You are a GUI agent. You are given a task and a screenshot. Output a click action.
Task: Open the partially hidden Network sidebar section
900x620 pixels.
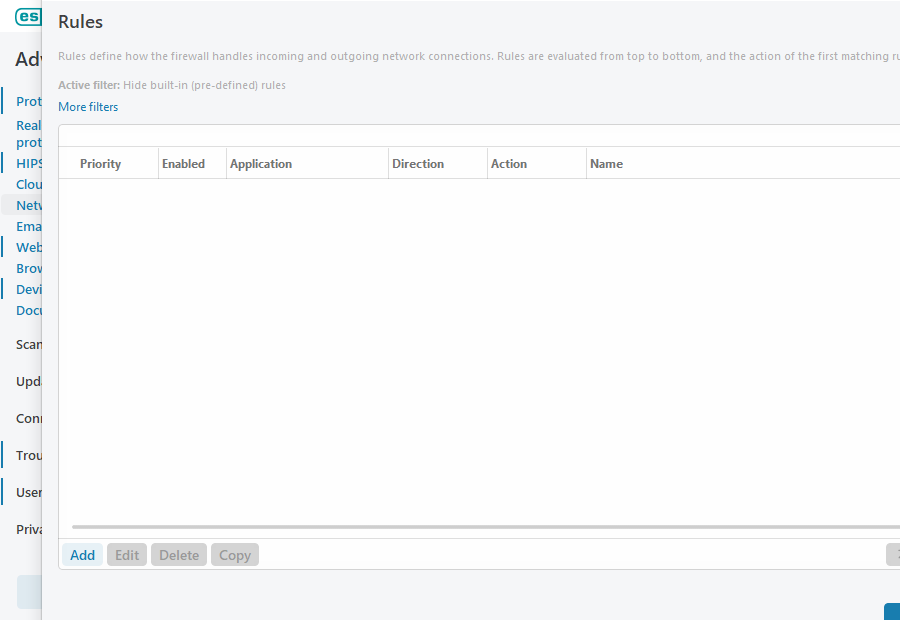[28, 205]
